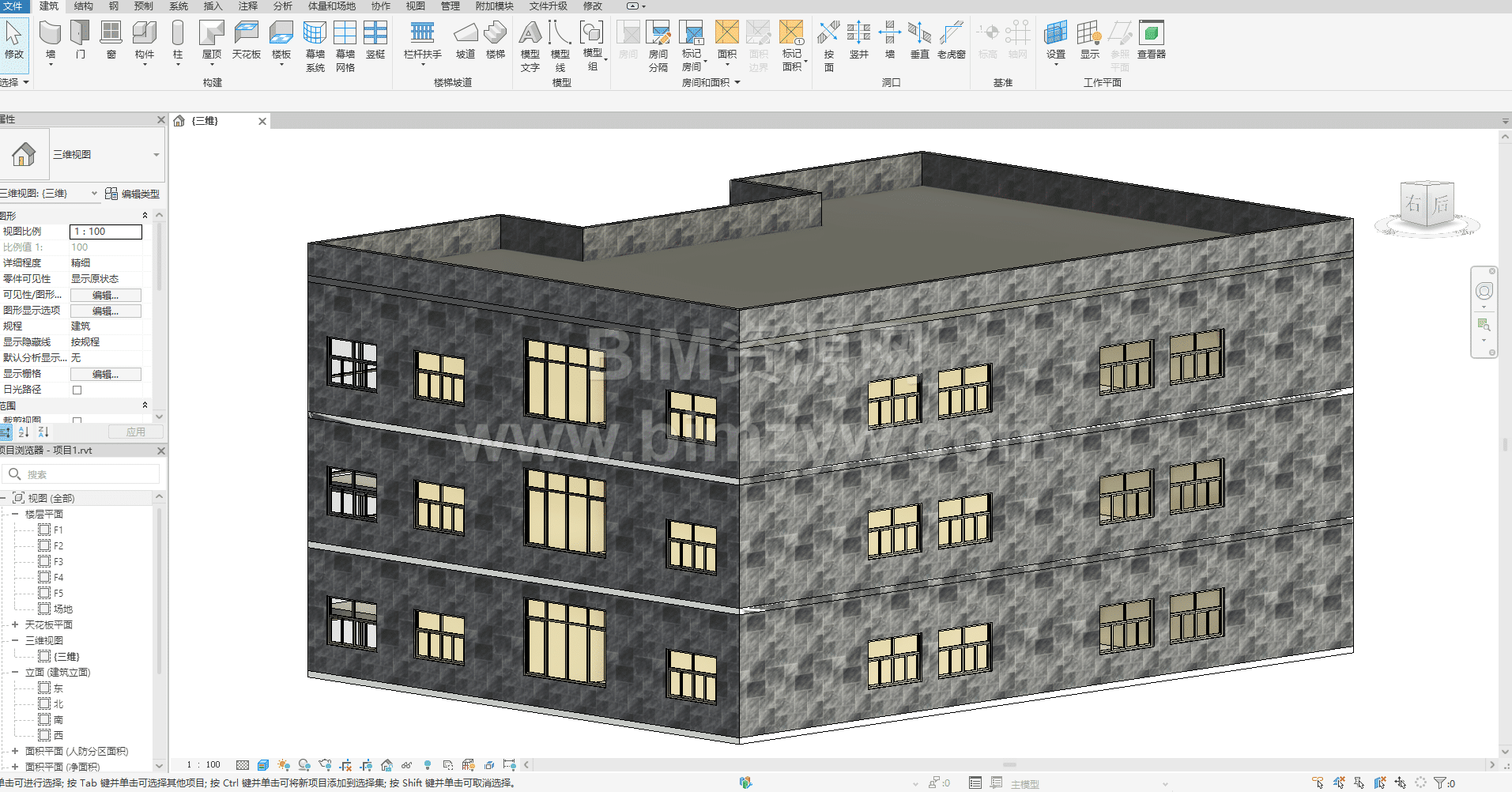1512x792 pixels.
Task: Enable the Sun Path (日光路径) checkbox
Action: pyautogui.click(x=77, y=390)
